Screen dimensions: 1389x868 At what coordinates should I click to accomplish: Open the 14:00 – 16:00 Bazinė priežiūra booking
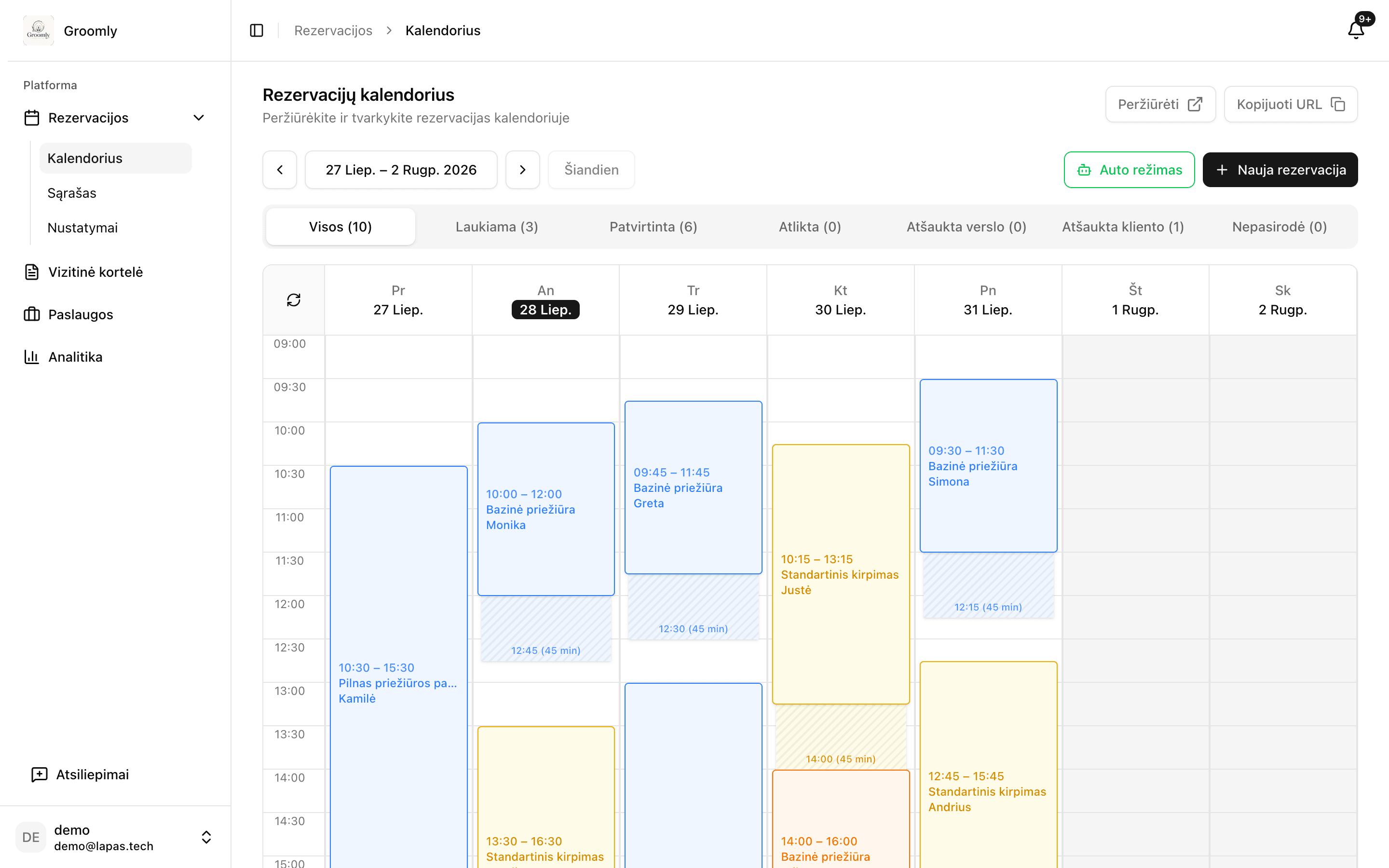point(841,819)
